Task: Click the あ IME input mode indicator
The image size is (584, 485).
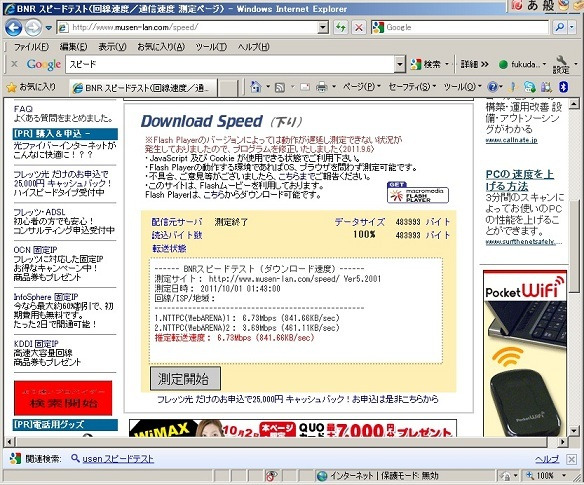Action: coord(533,5)
